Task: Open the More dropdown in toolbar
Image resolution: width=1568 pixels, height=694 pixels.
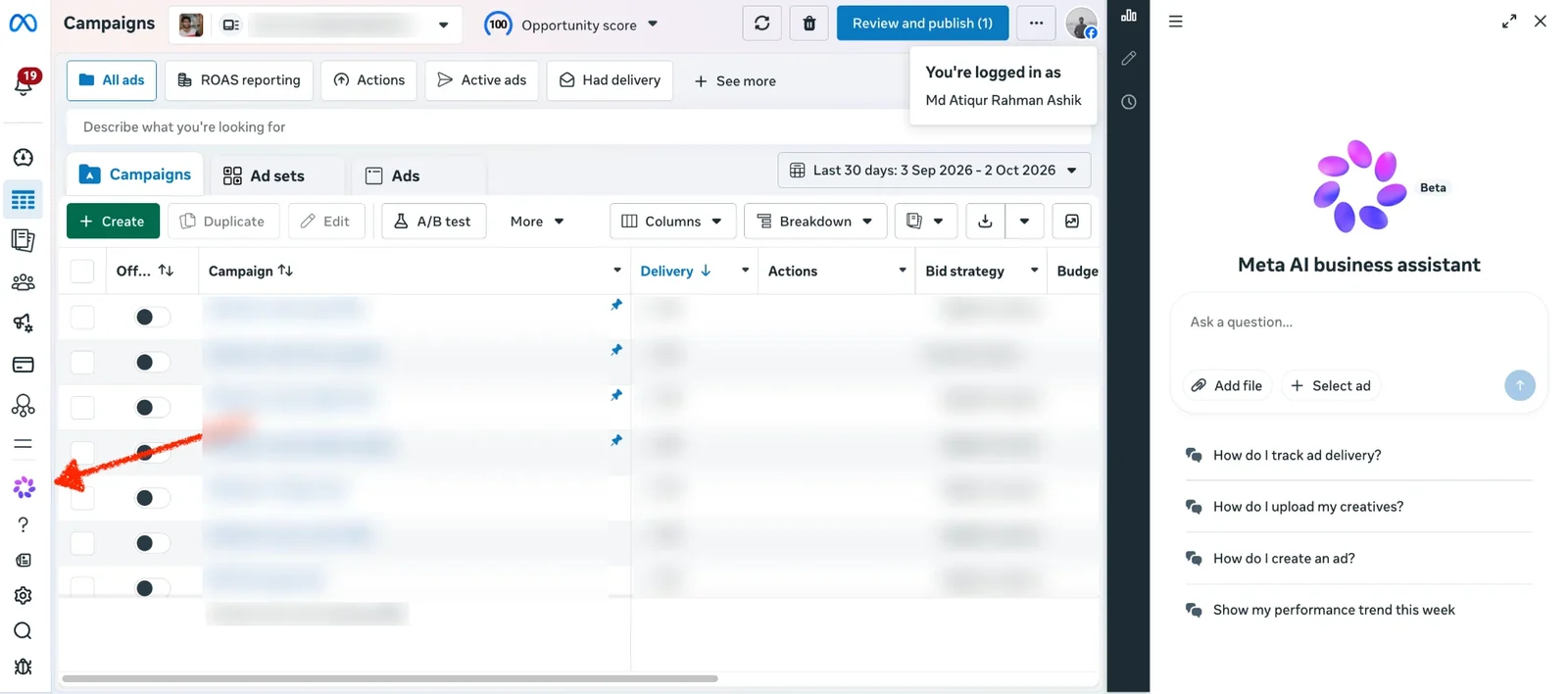Action: click(x=537, y=222)
